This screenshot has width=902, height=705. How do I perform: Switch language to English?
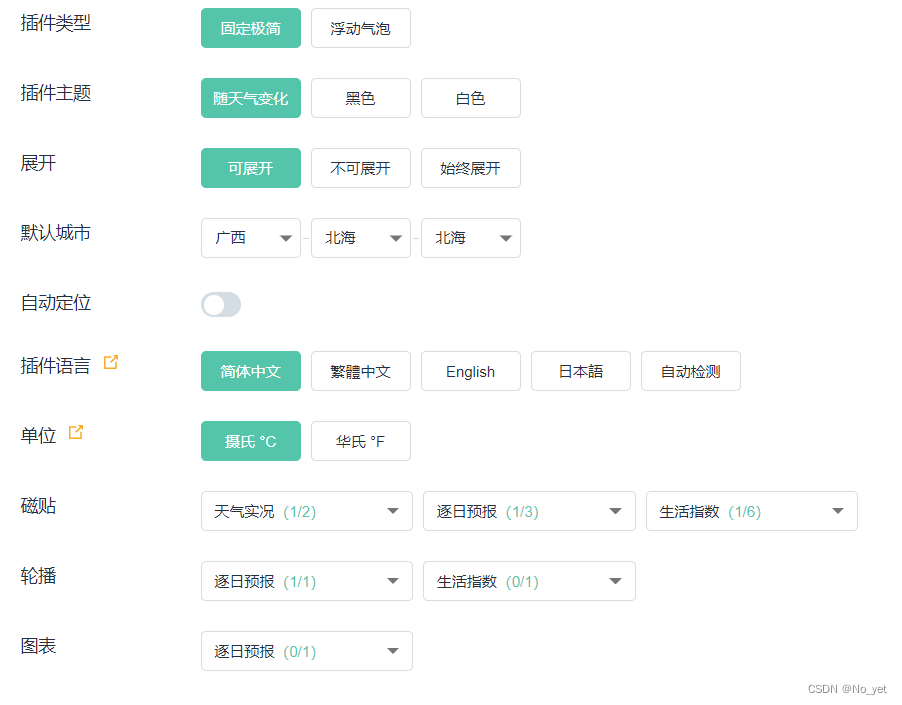[x=470, y=371]
